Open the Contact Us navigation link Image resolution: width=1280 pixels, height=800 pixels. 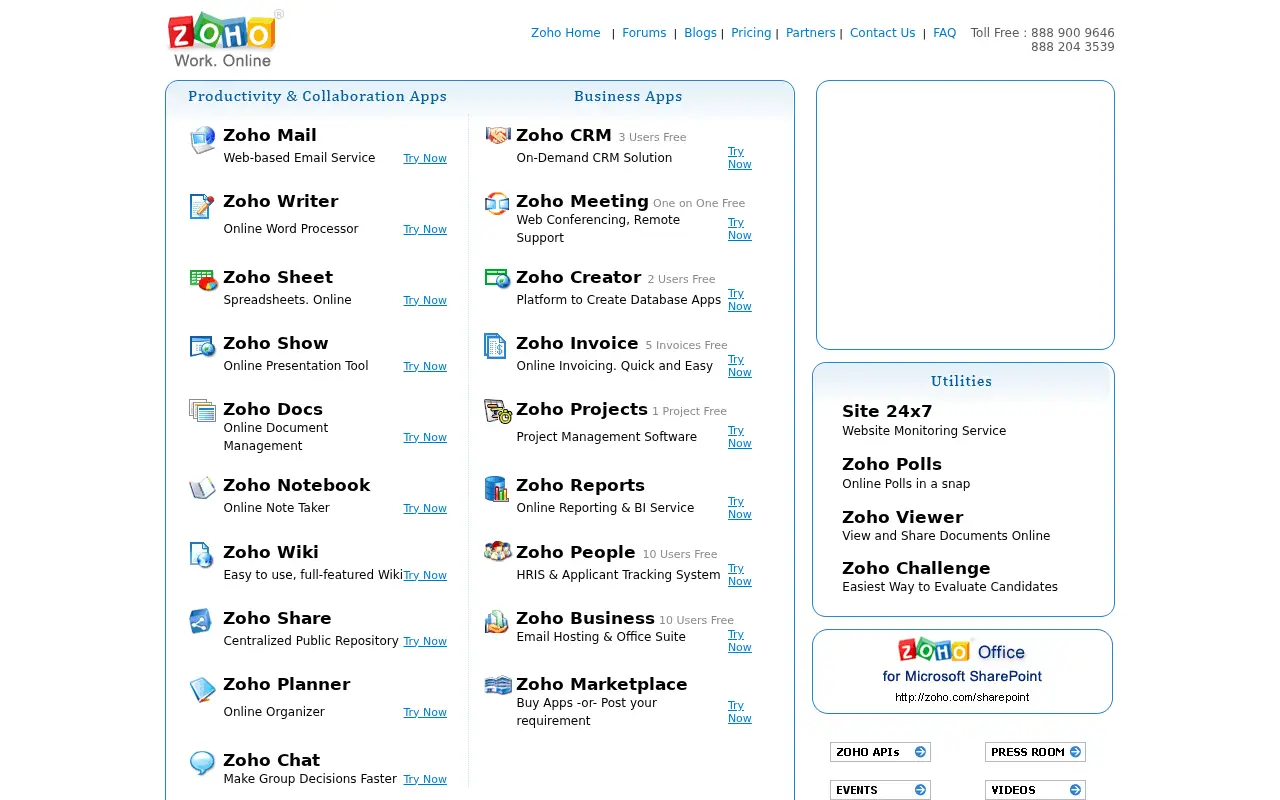pos(882,33)
